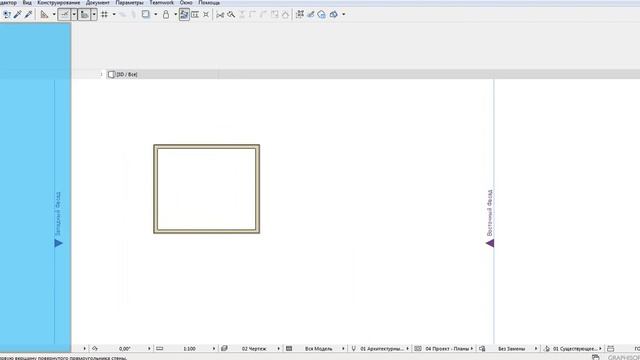Open the arrow after 01 Архитектурны

407,349
